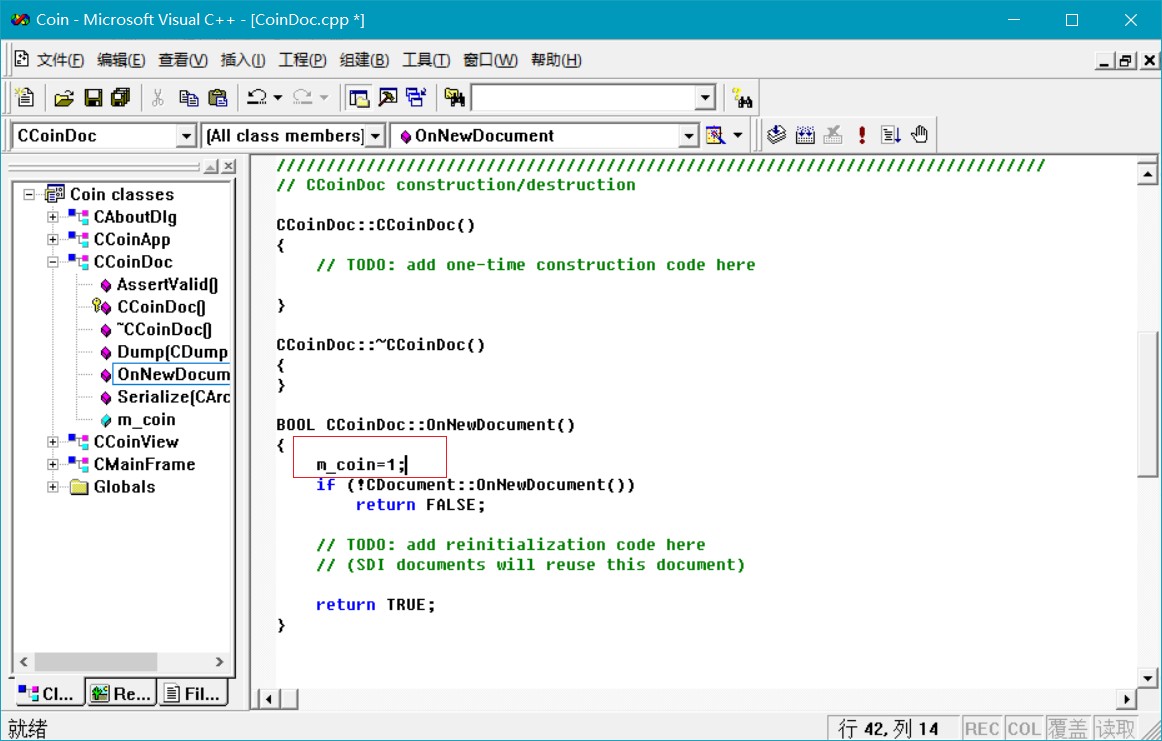Image resolution: width=1162 pixels, height=741 pixels.
Task: Click the Copy icon
Action: coord(188,98)
